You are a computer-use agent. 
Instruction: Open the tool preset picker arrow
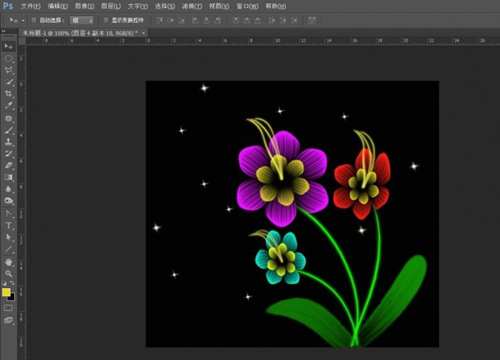coord(23,20)
